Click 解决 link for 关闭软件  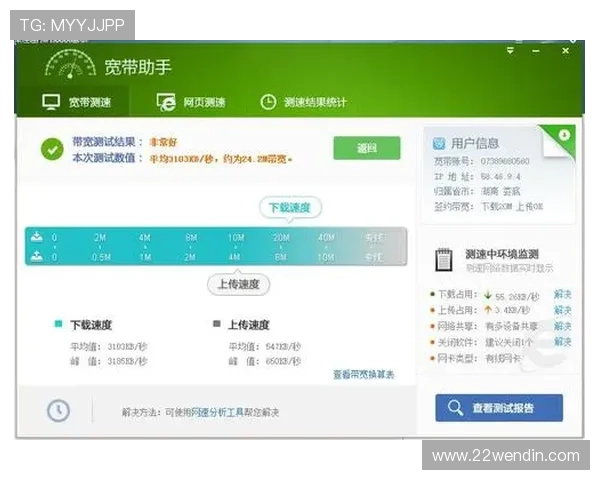[x=562, y=341]
